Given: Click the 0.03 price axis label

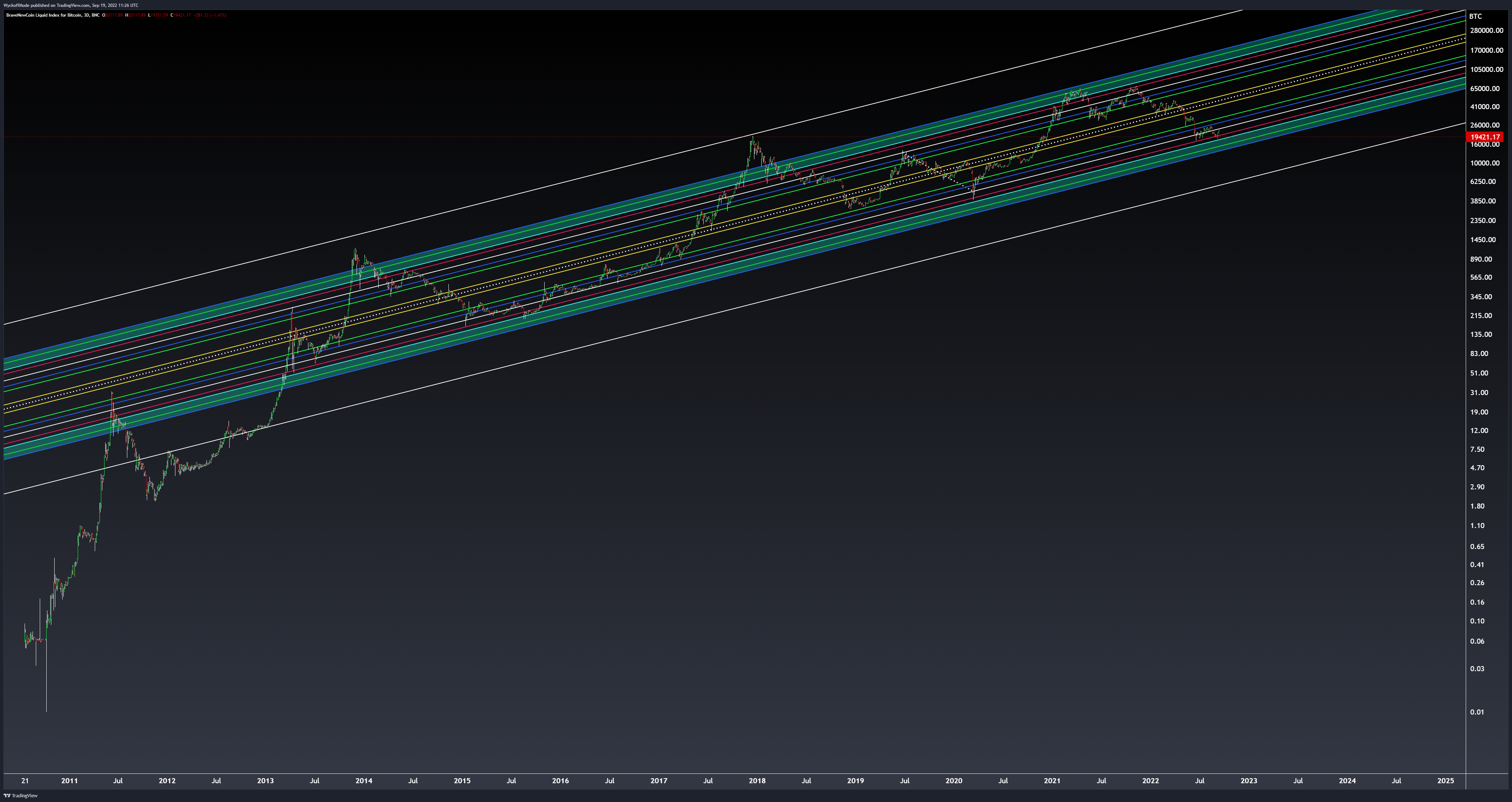Looking at the screenshot, I should pyautogui.click(x=1477, y=669).
